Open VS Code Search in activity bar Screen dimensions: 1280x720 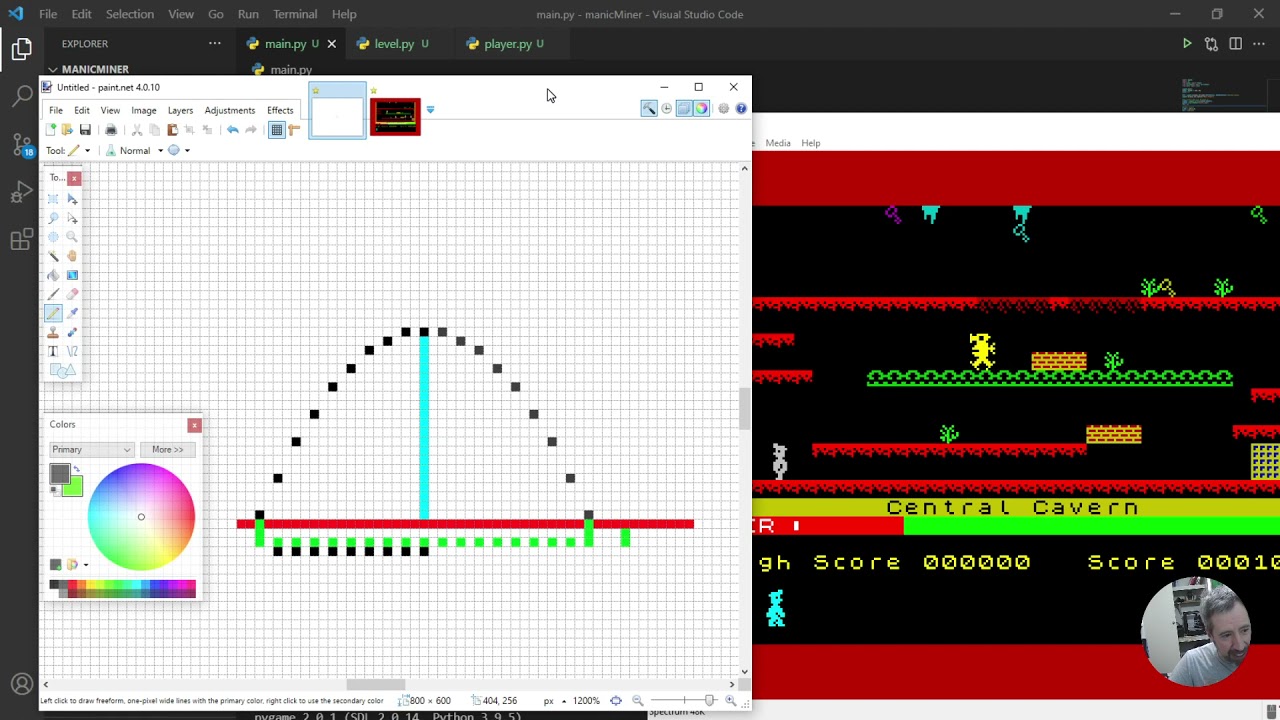[x=21, y=96]
